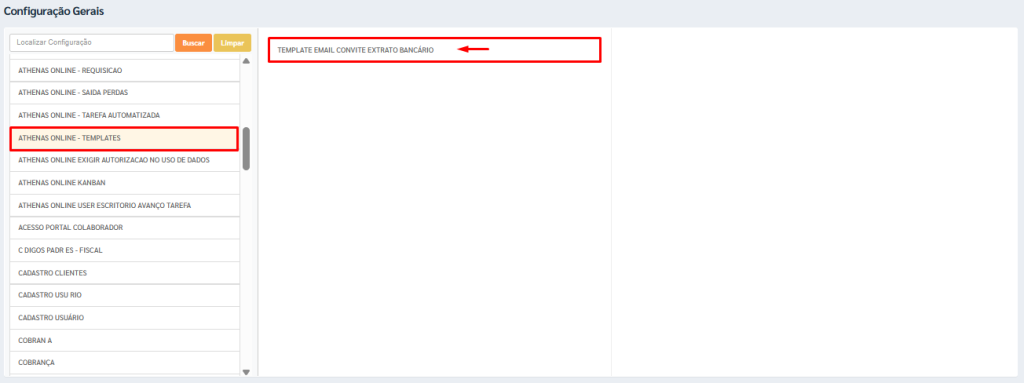Select CADASTRO USU RIO entry
The height and width of the screenshot is (383, 1024).
click(x=125, y=295)
